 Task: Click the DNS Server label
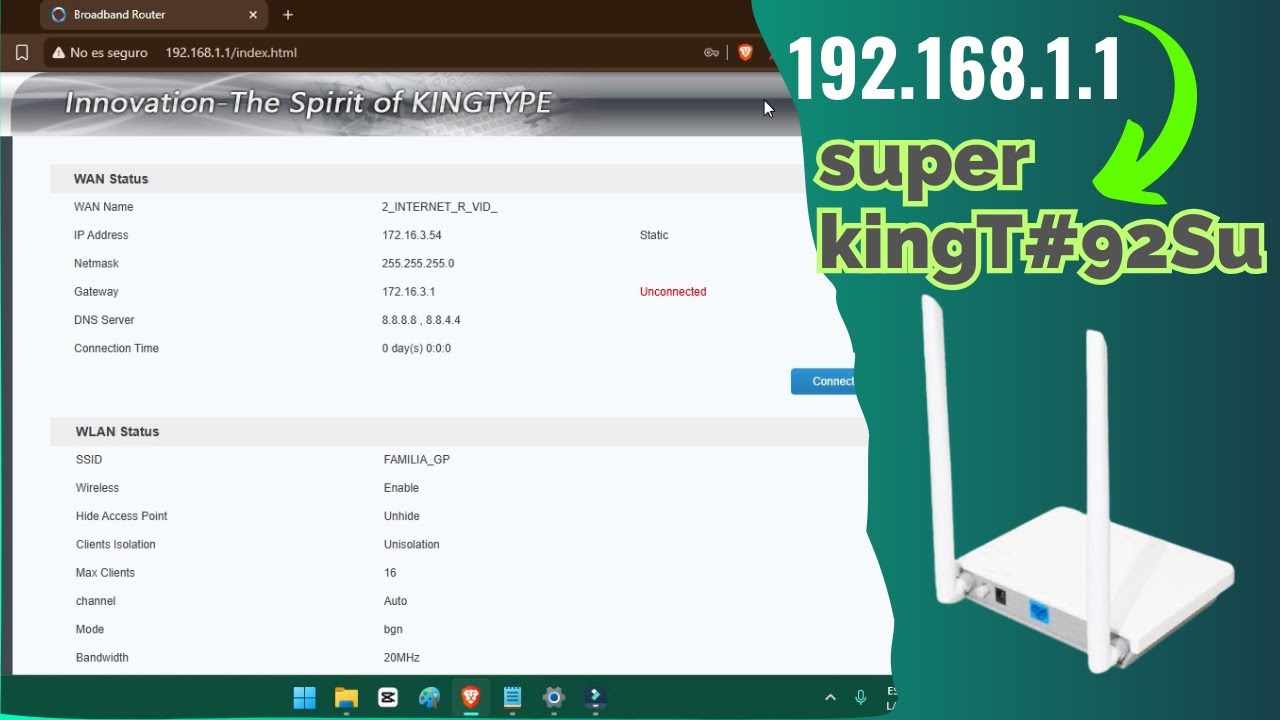tap(104, 320)
